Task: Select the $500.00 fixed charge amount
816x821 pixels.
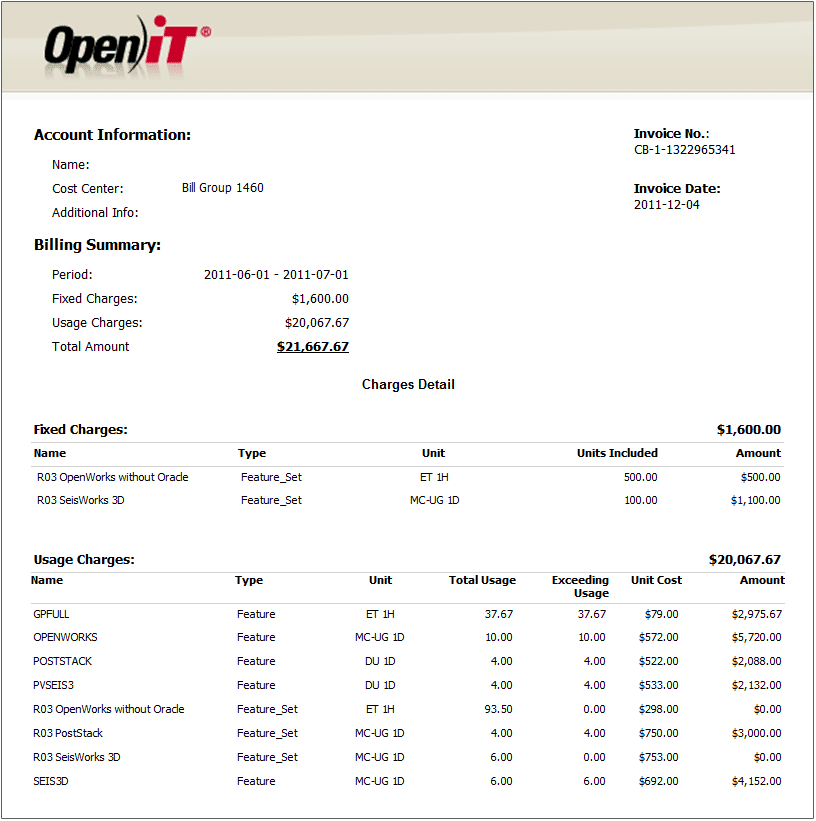Action: pos(760,477)
